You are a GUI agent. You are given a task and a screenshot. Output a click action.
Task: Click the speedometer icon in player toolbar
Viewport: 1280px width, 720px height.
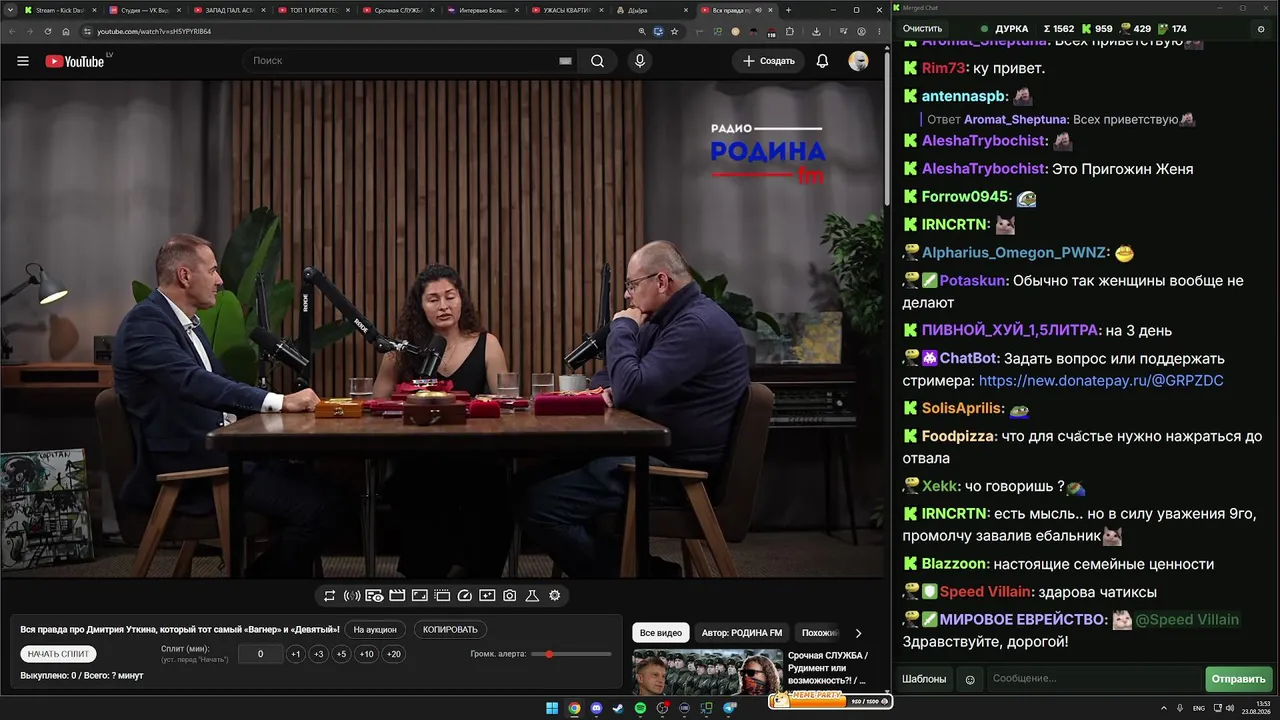[x=464, y=596]
